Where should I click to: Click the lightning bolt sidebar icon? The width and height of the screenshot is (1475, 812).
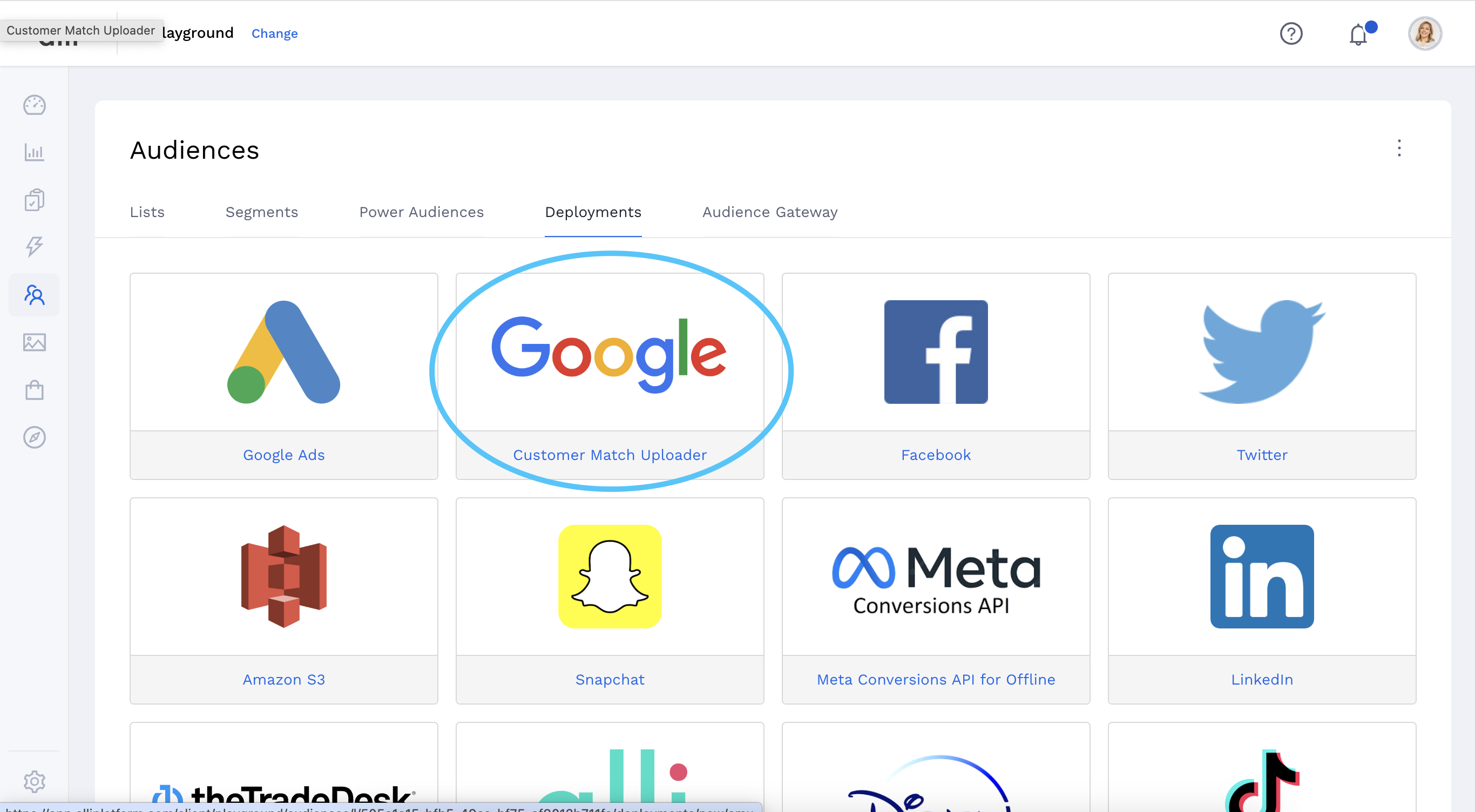tap(35, 246)
